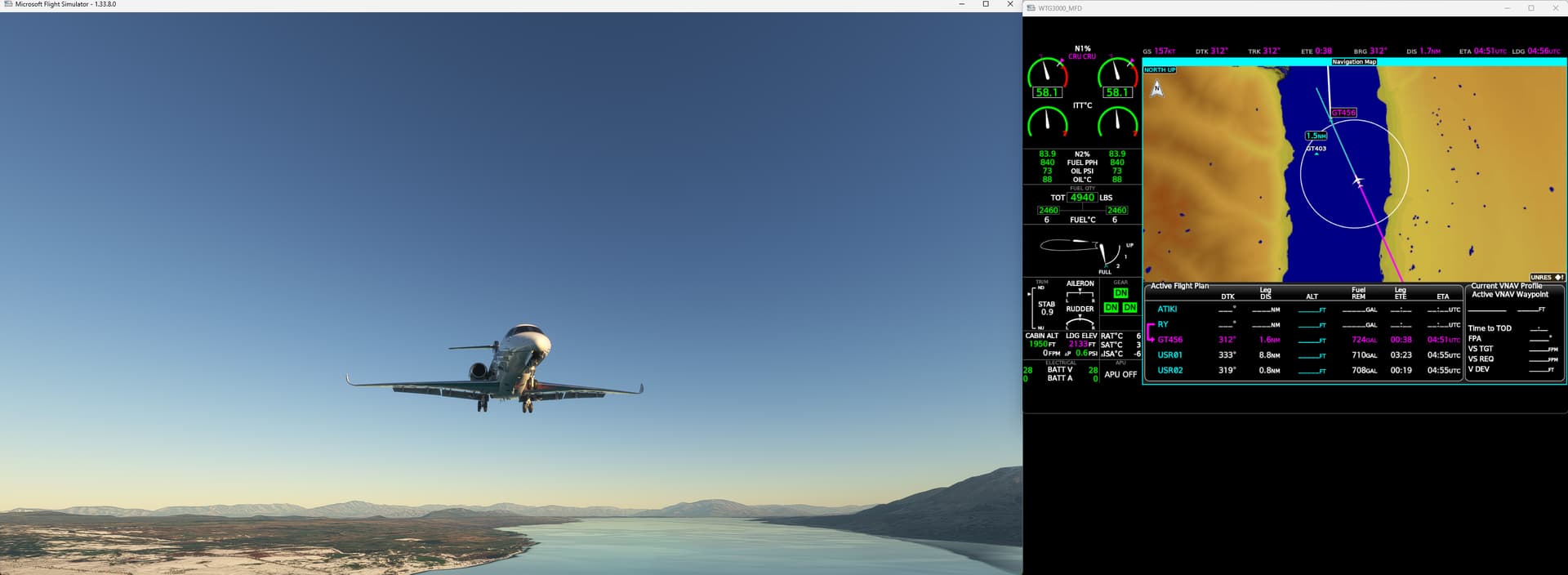
Task: Click the Active Flight Plan panel header
Action: click(x=1179, y=286)
